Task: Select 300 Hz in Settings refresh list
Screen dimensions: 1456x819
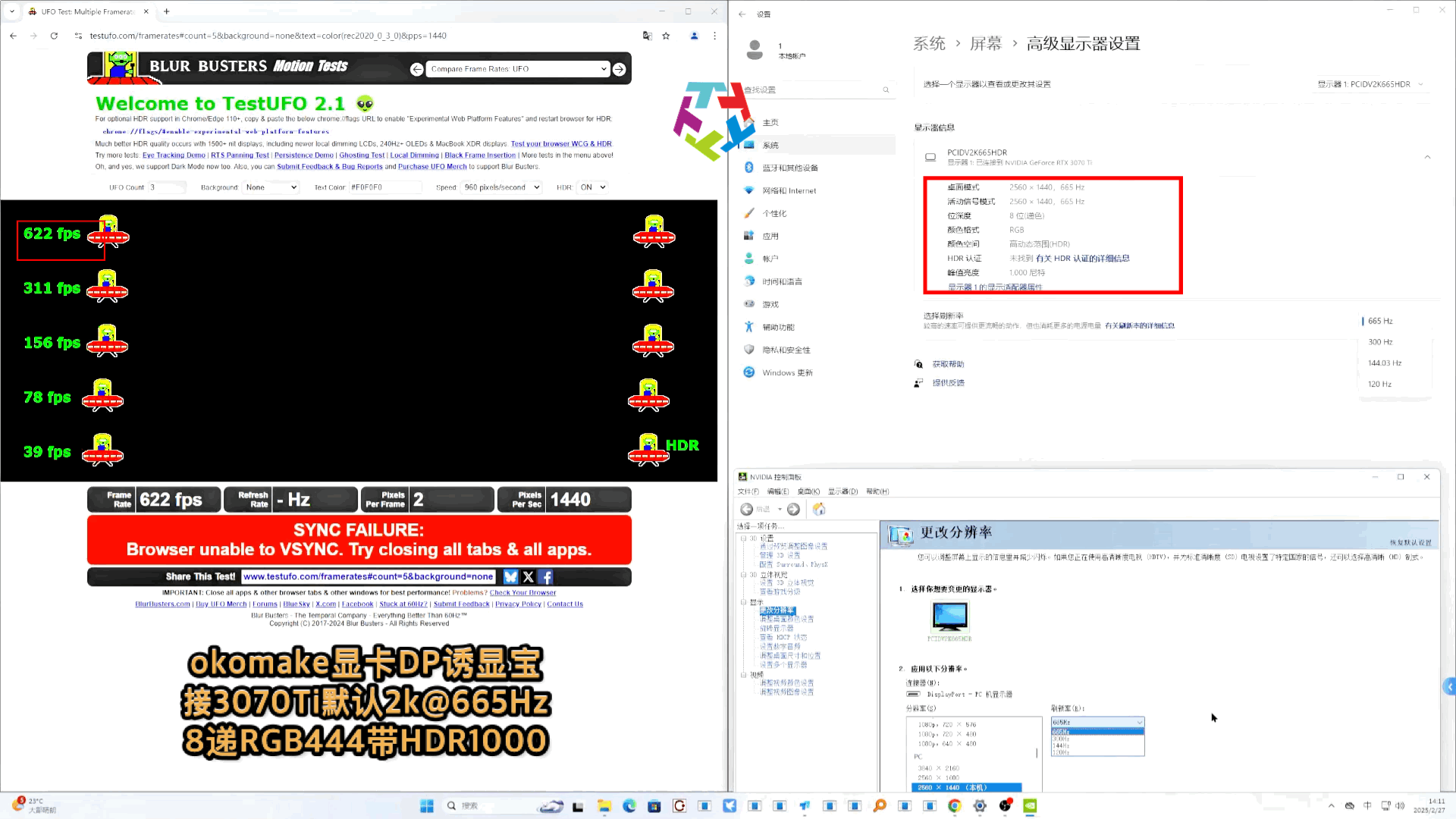Action: click(x=1380, y=342)
